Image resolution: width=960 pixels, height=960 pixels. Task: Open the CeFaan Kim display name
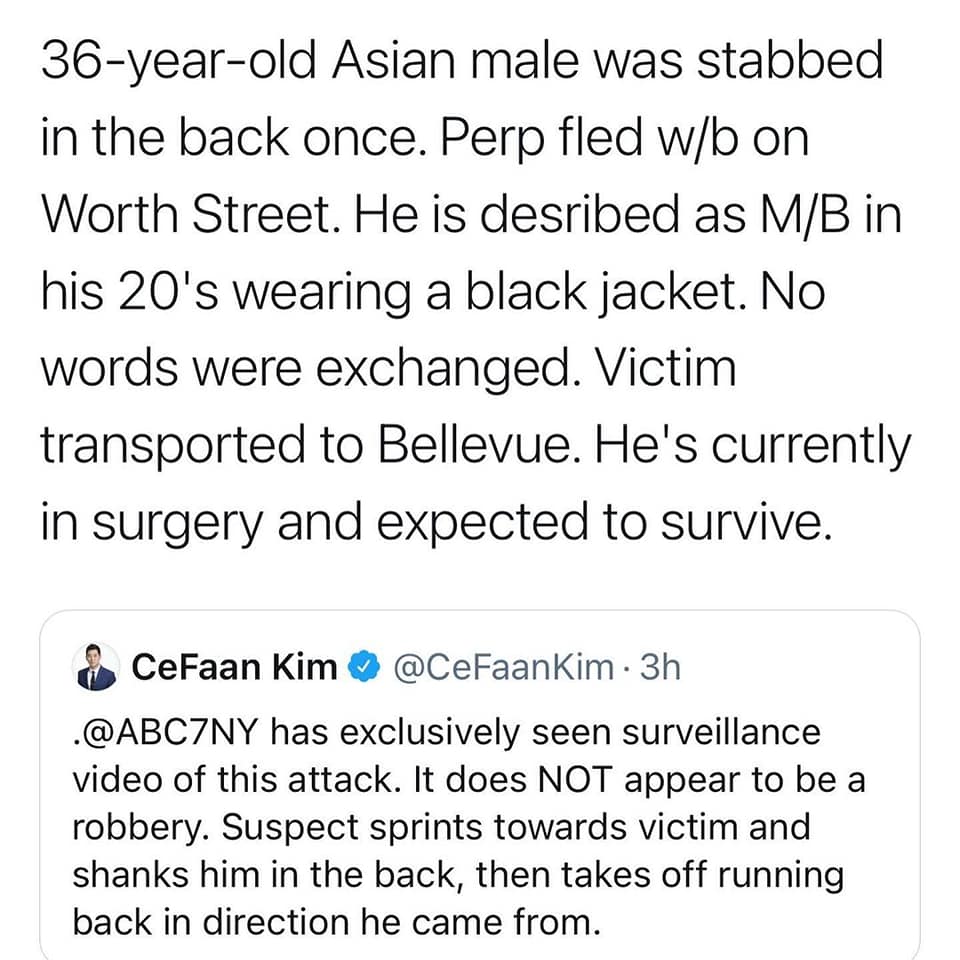pyautogui.click(x=234, y=667)
